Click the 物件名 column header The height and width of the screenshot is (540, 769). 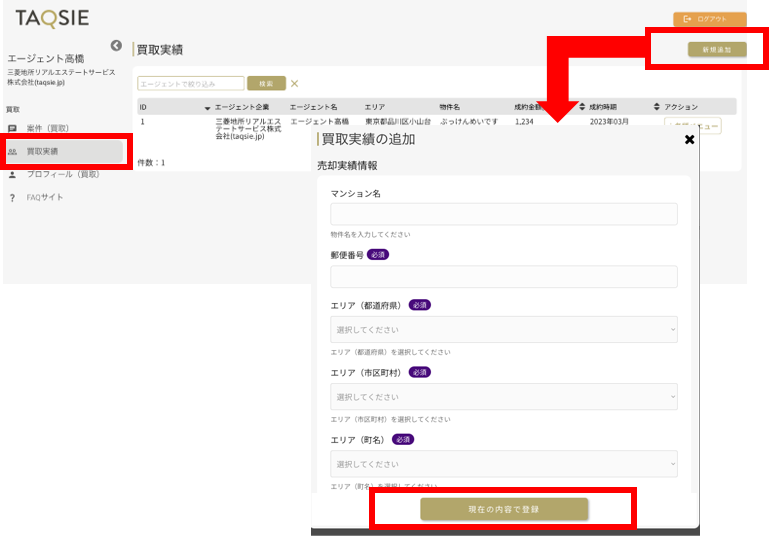(x=450, y=107)
